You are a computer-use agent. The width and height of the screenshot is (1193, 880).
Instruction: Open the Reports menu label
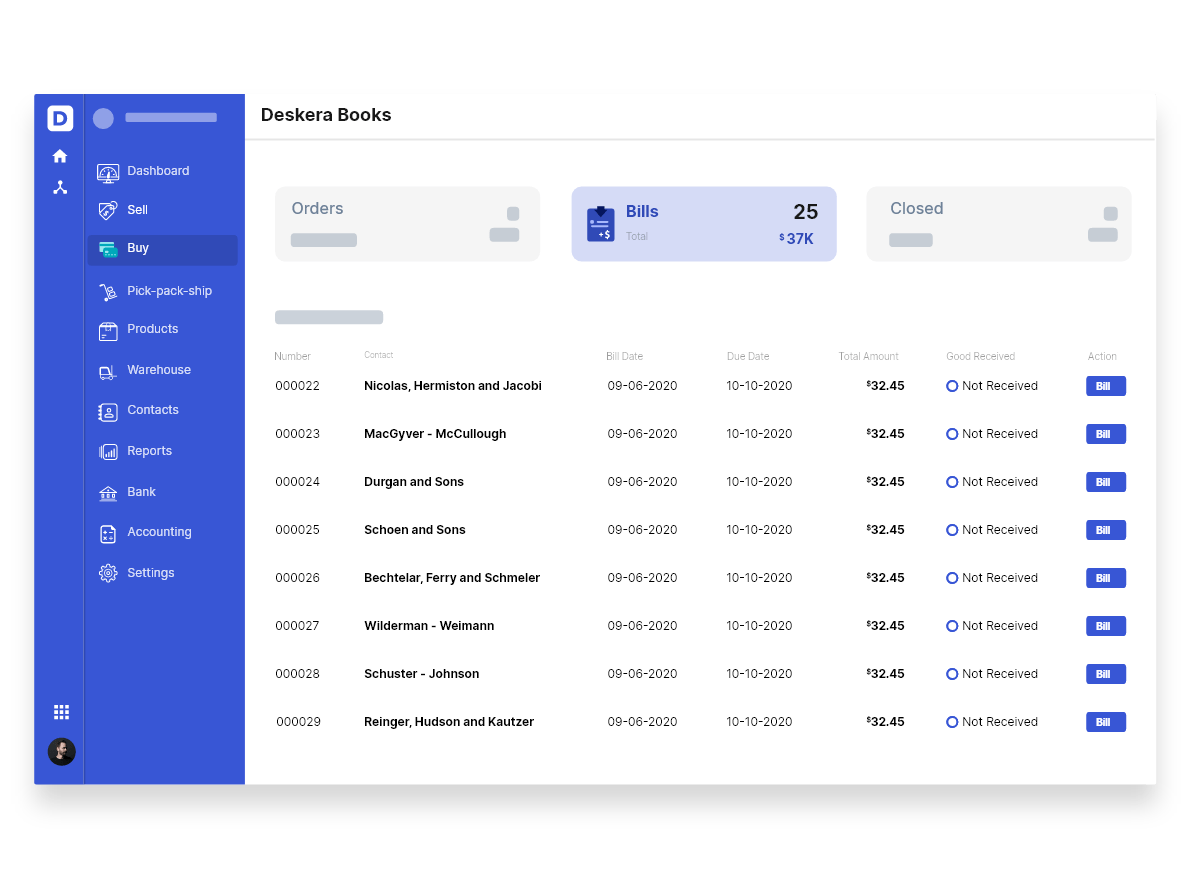pos(150,450)
